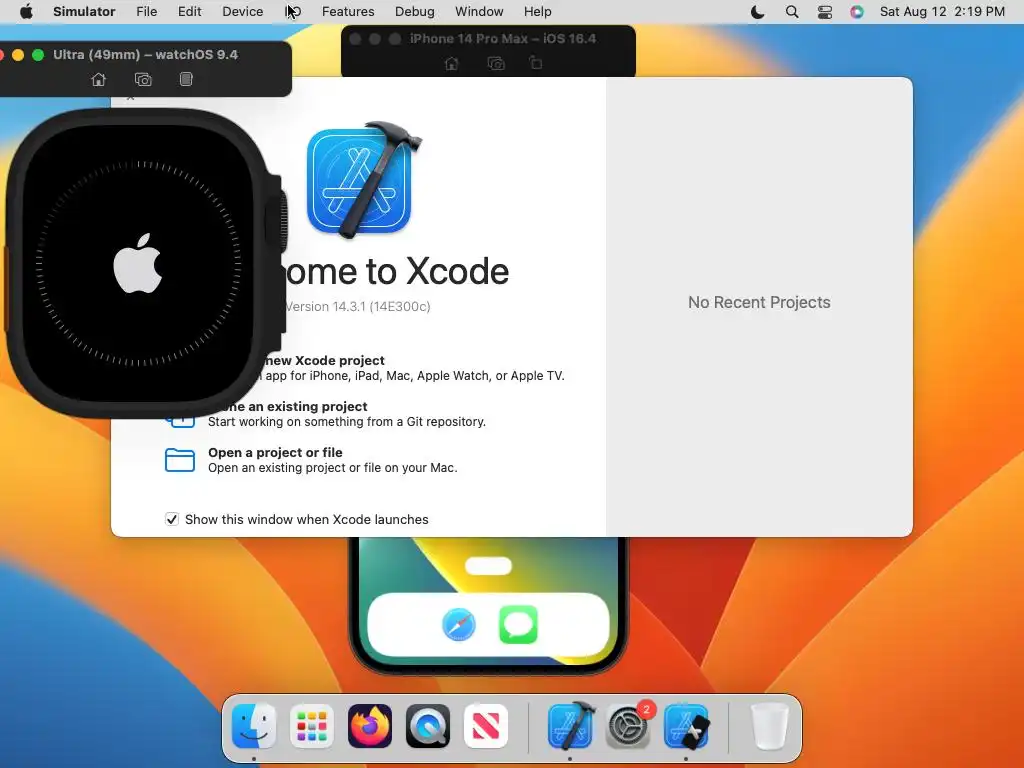Click the Apple logo on watch screen

pos(138,263)
